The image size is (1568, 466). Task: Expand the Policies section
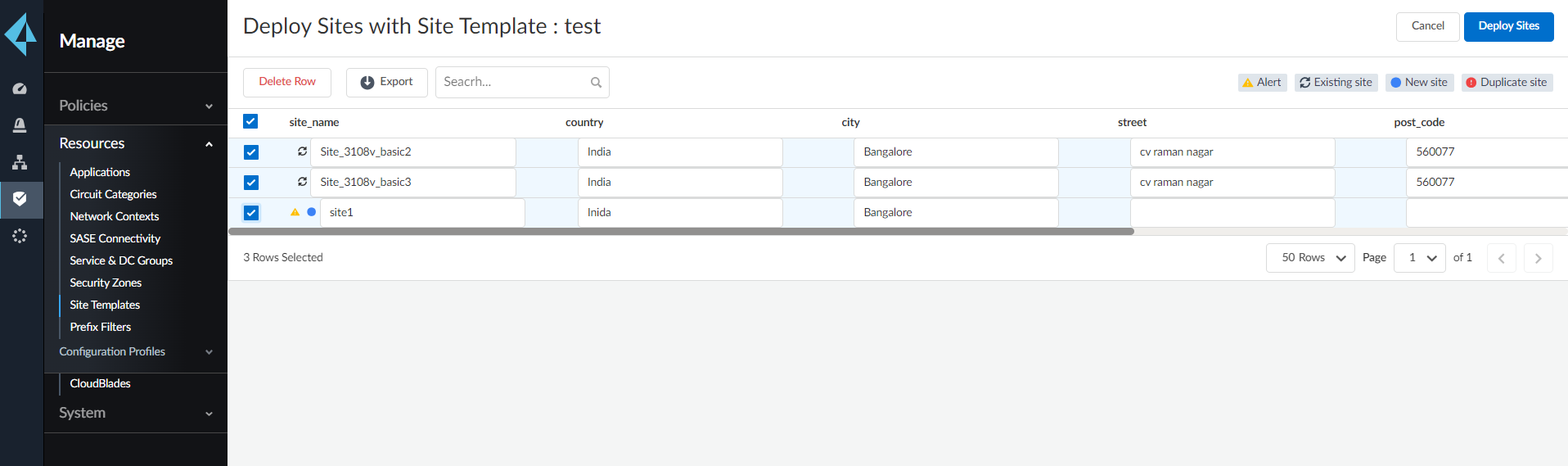point(135,106)
